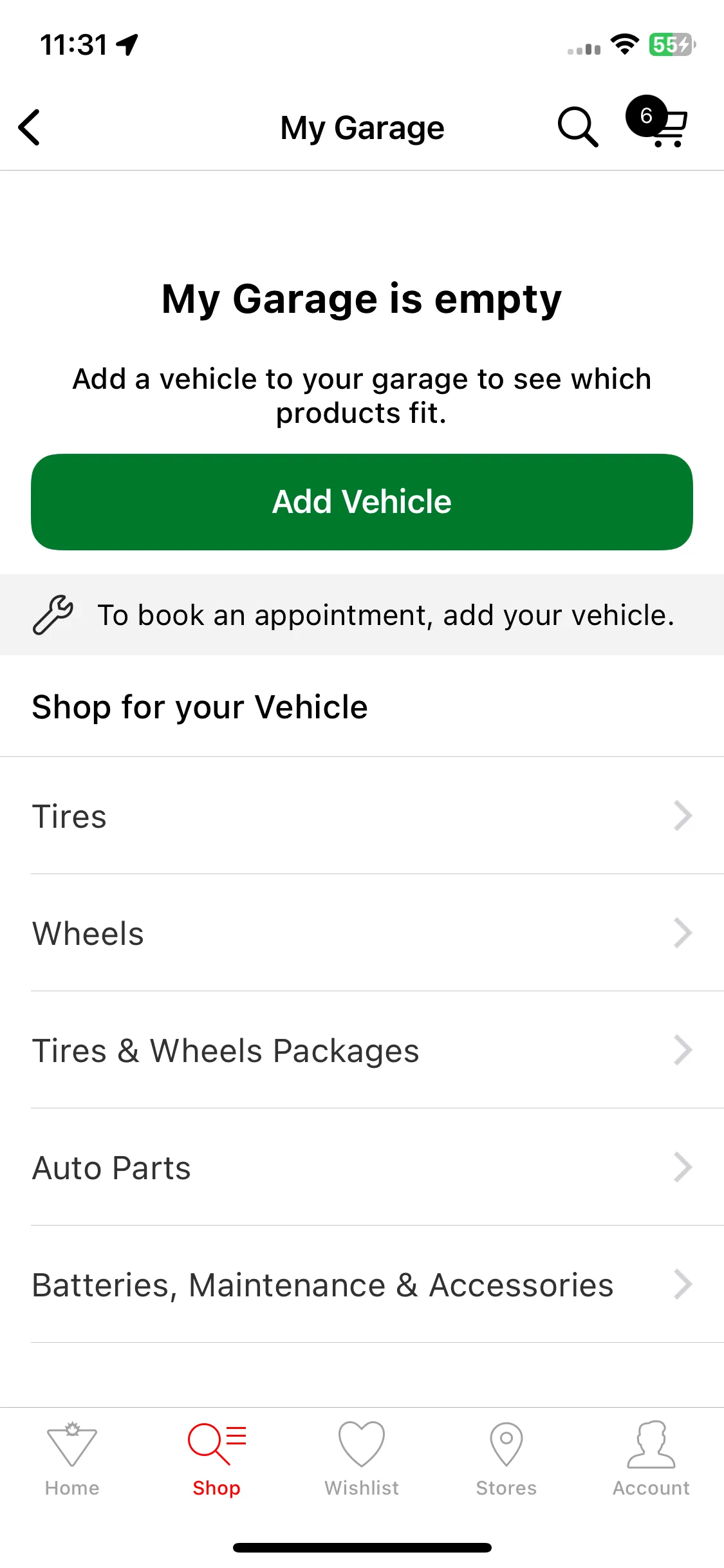Select the Shop tab in bottom bar
Viewport: 724px width, 1568px height.
pos(217,1459)
